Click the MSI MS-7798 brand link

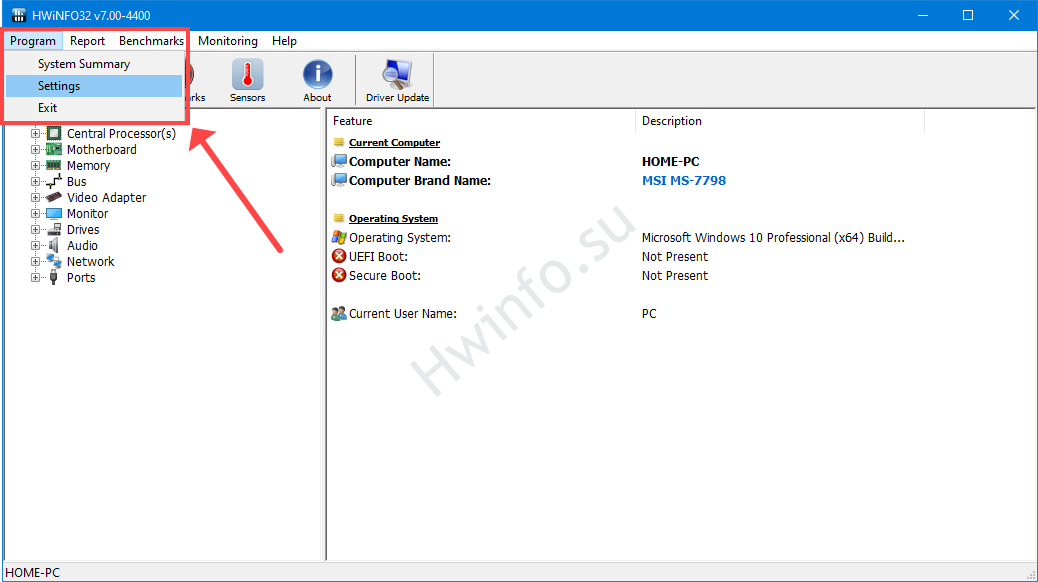click(684, 181)
